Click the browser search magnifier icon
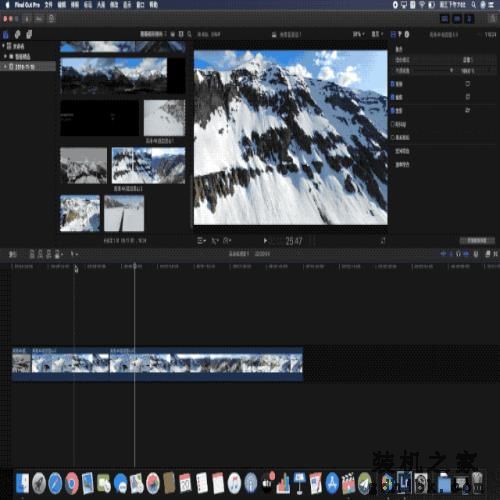Image resolution: width=500 pixels, height=500 pixels. [189, 34]
